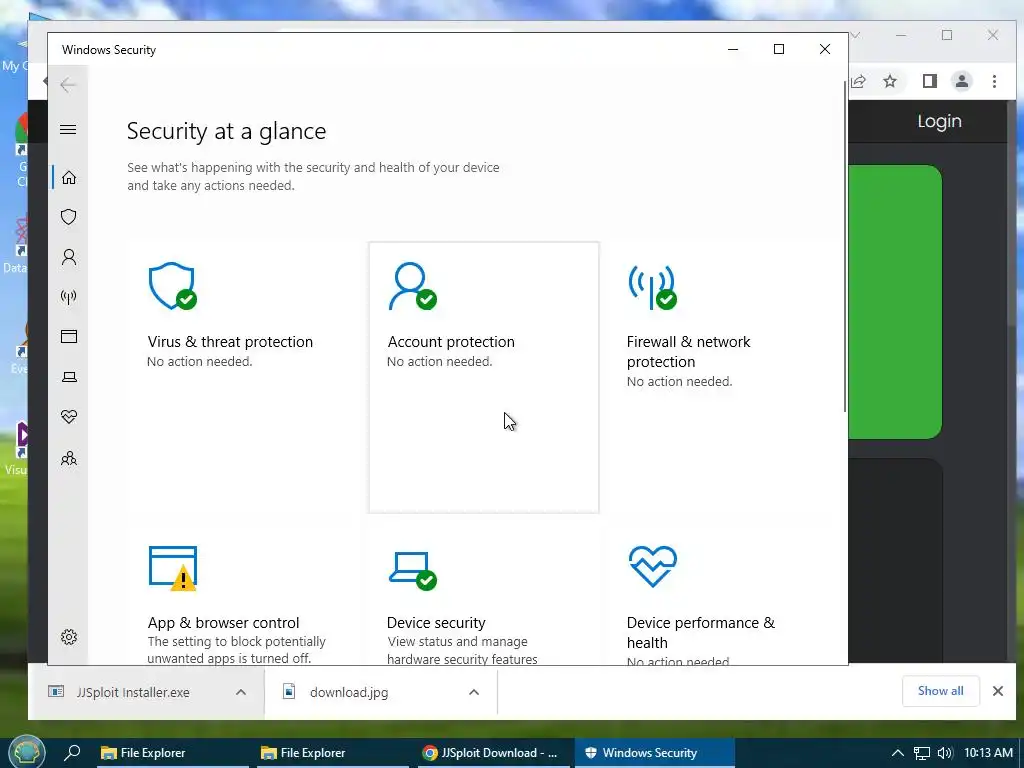Image resolution: width=1024 pixels, height=768 pixels.
Task: Click Login in the browser page
Action: [939, 121]
